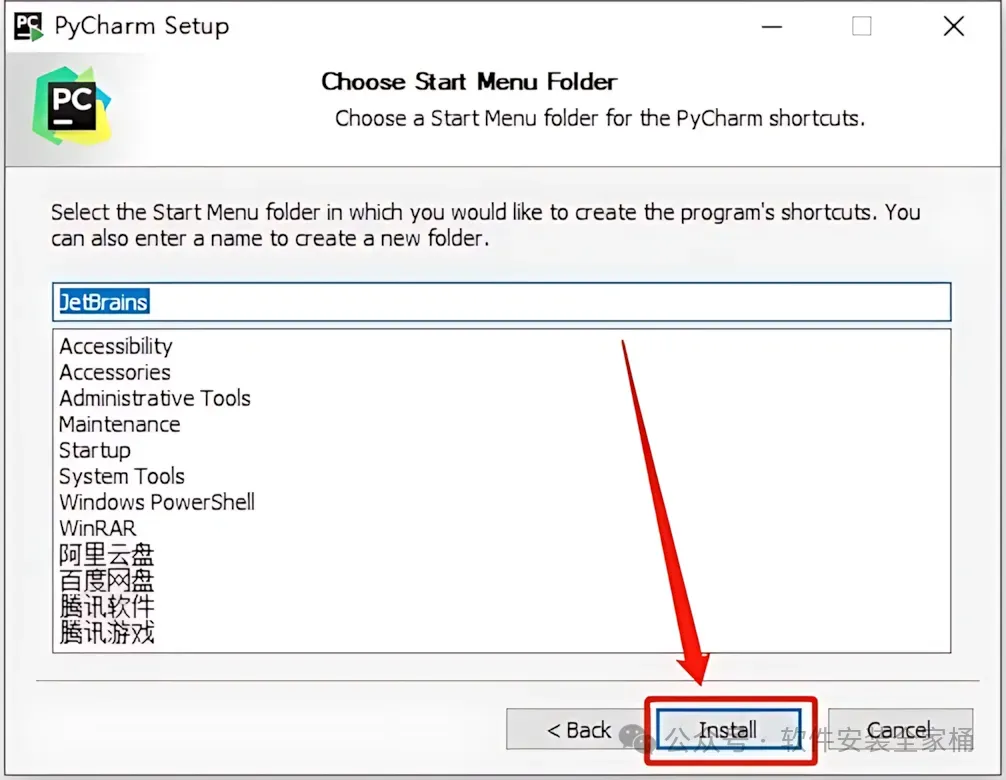Click the JetBrains folder name field
Viewport: 1006px width, 780px height.
tap(502, 301)
